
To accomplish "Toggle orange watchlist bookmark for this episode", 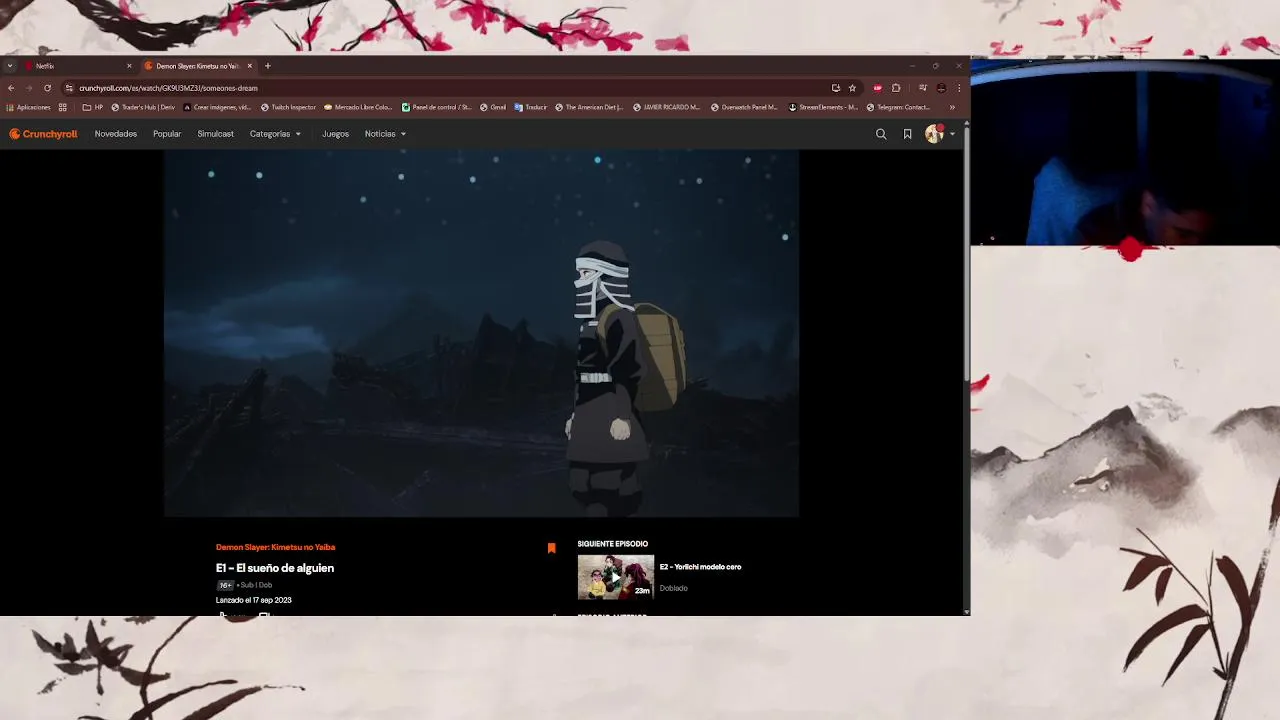I will (x=551, y=548).
